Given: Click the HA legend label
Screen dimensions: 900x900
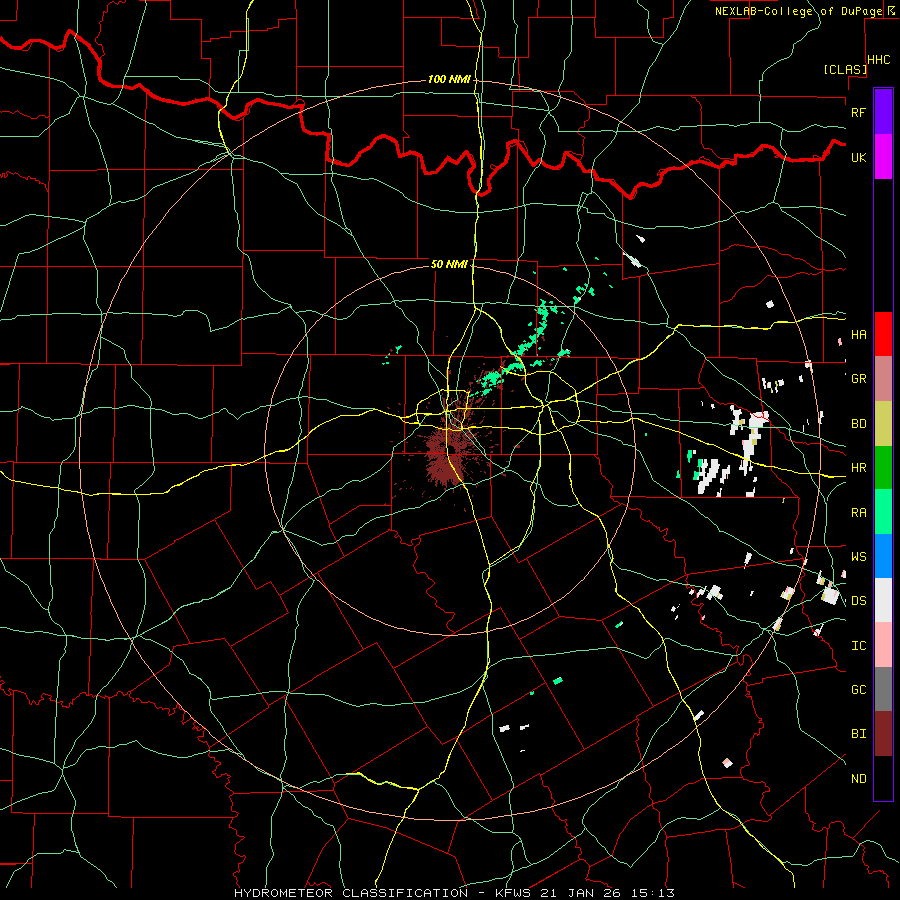Looking at the screenshot, I should coord(858,334).
